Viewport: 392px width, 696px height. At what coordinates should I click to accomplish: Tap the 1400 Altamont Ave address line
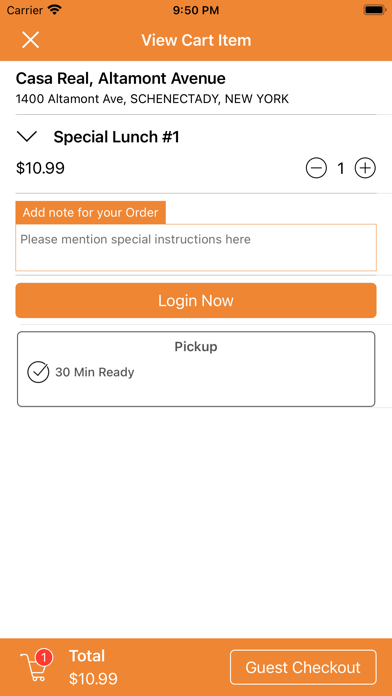coord(152,99)
